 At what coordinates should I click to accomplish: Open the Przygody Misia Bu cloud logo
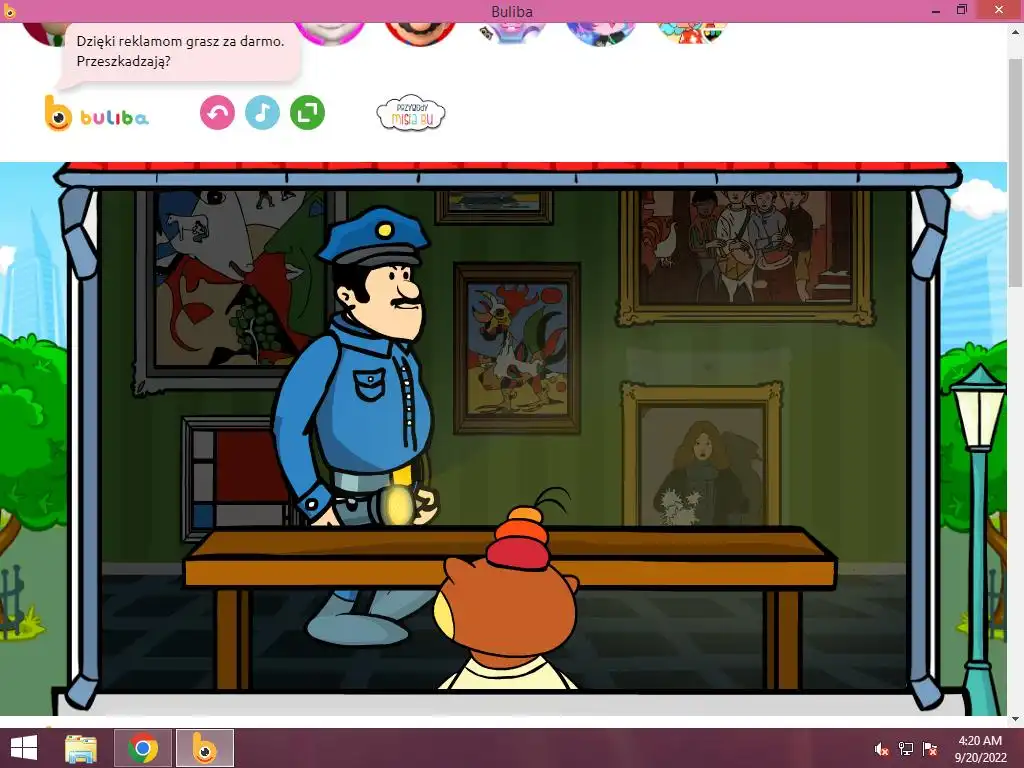coord(411,114)
